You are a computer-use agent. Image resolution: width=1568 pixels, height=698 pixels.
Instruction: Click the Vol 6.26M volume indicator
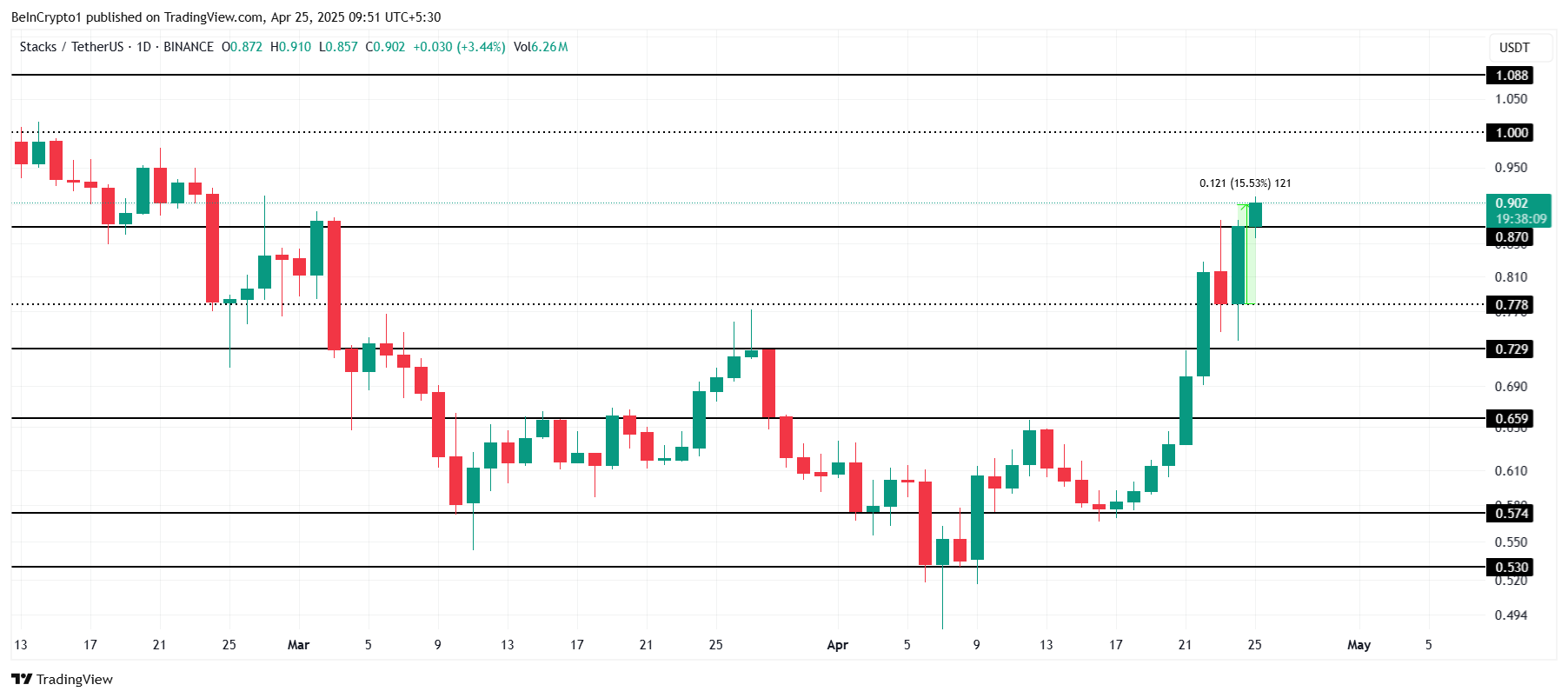(x=541, y=47)
